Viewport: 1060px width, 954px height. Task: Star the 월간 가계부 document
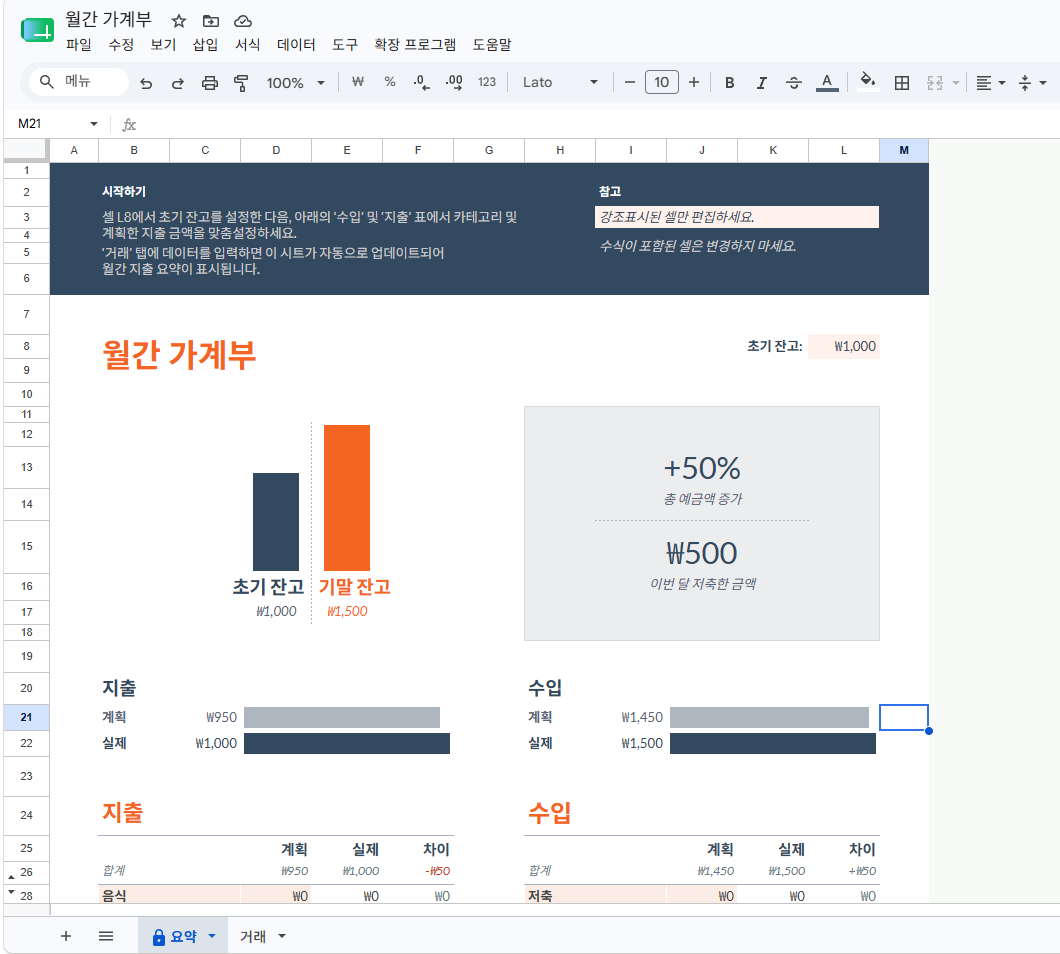click(x=178, y=21)
